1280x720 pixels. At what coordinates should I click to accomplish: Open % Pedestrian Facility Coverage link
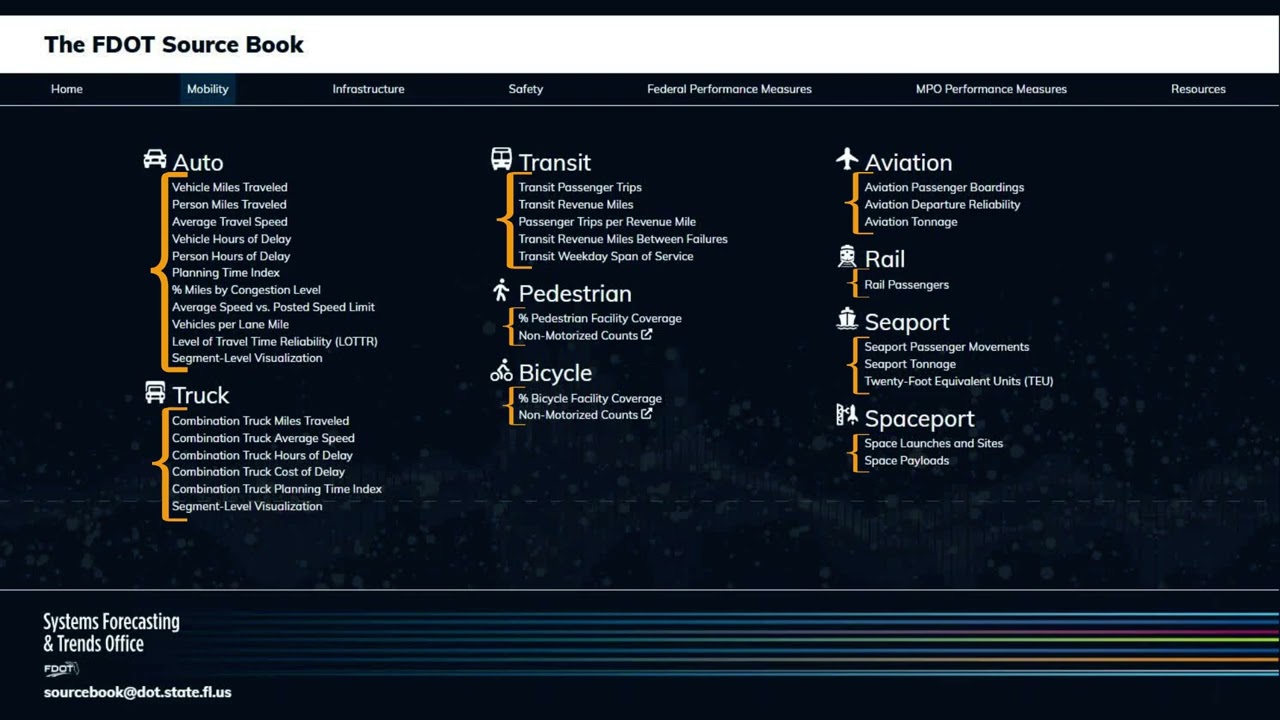[600, 318]
